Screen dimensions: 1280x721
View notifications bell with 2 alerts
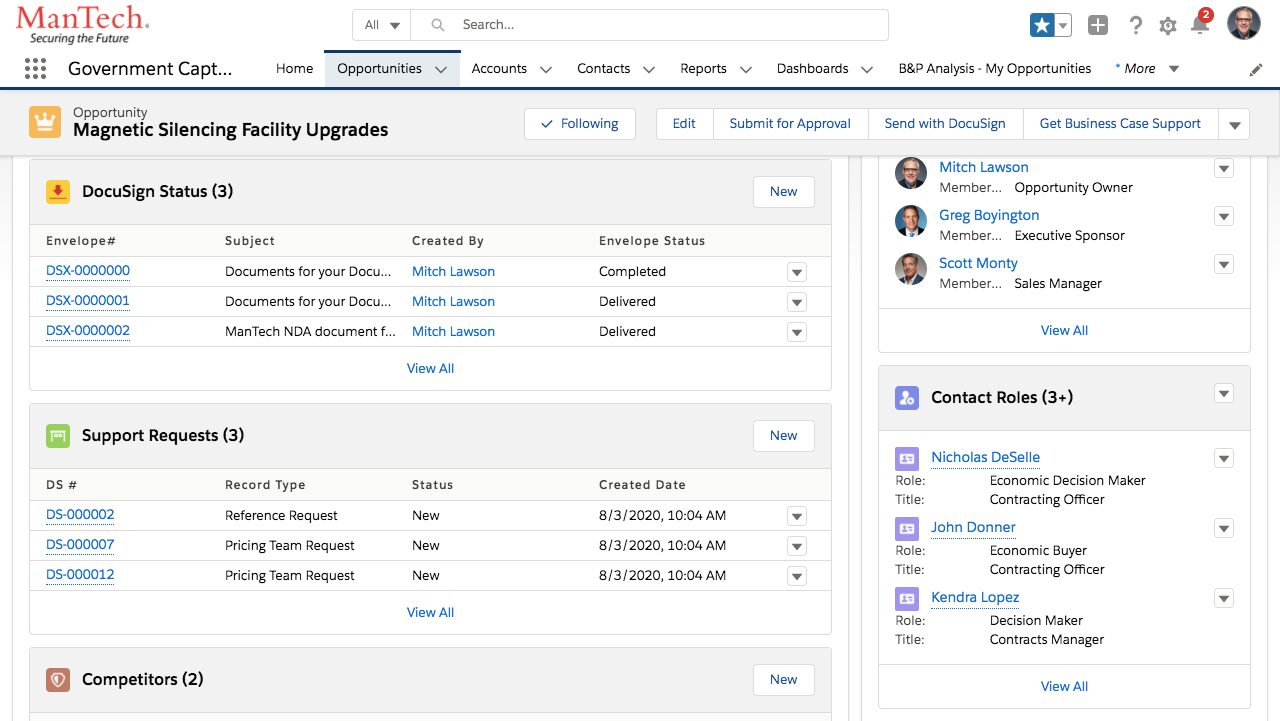click(1200, 26)
